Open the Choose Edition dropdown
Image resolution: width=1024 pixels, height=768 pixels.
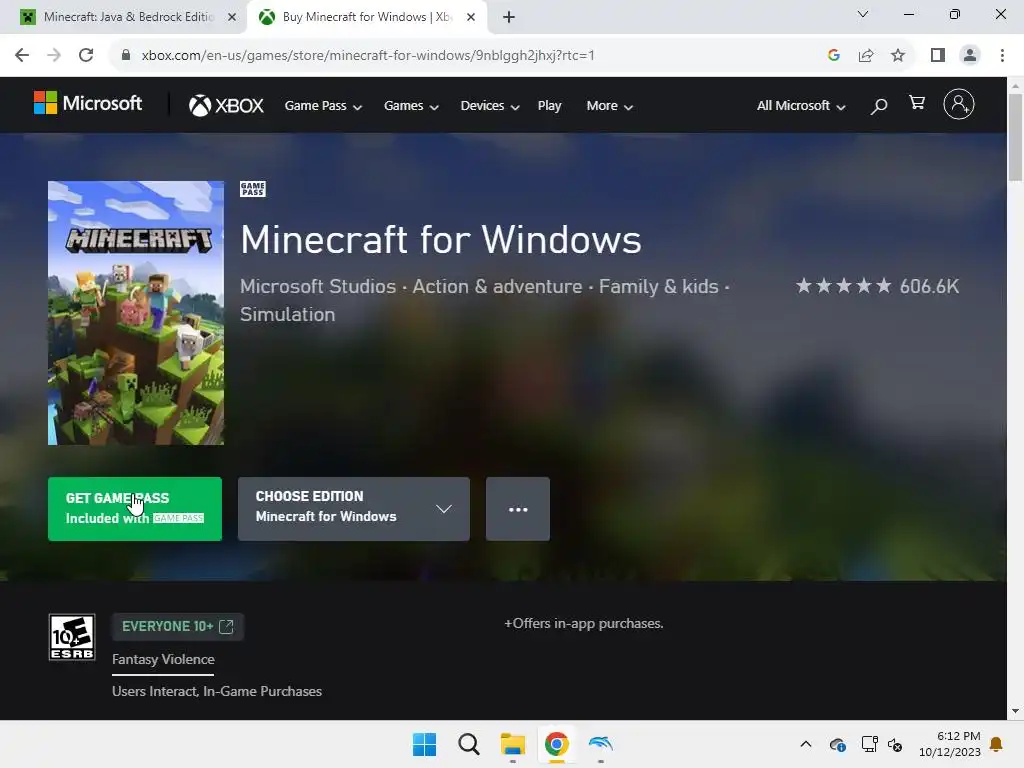(x=353, y=509)
